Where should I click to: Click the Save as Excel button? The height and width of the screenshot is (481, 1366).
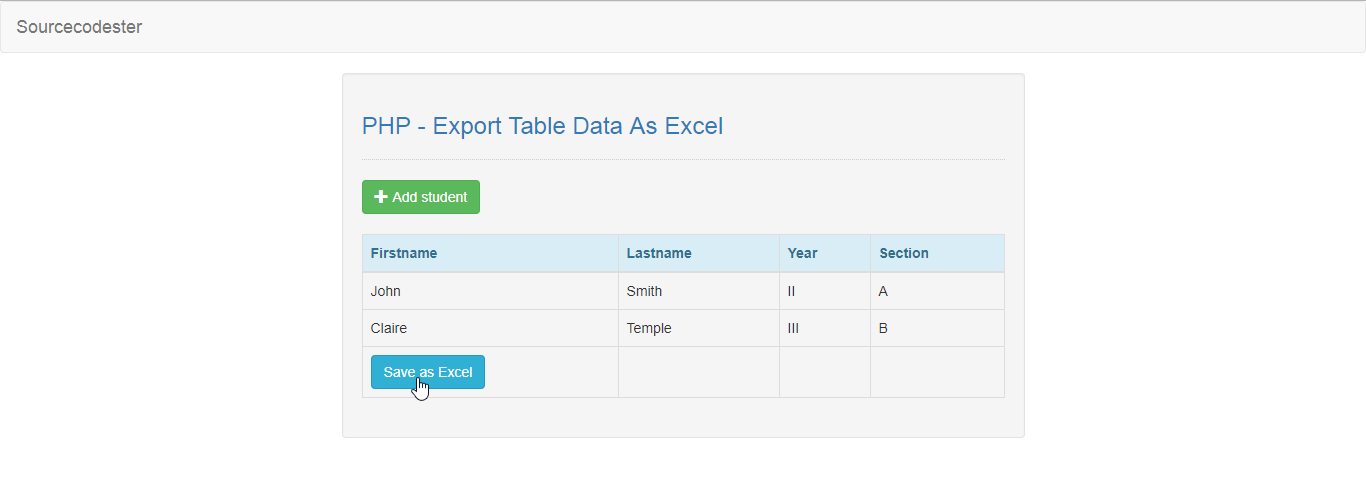click(428, 372)
